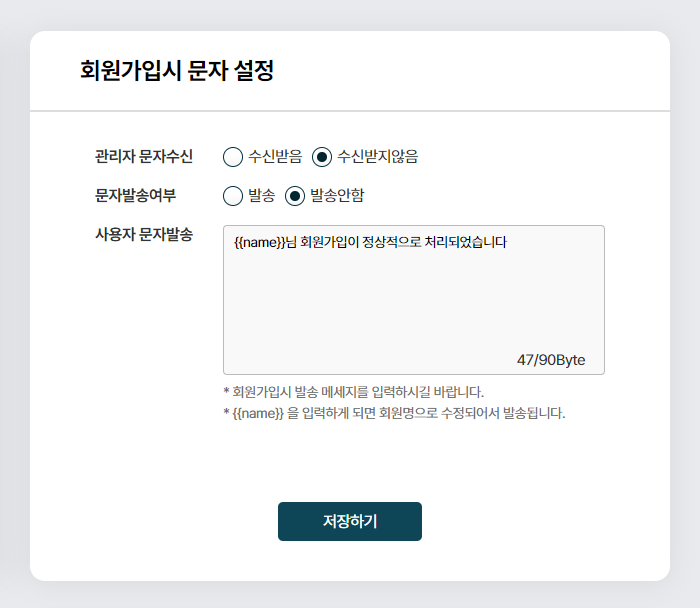
Task: Click the 발송안함 label text
Action: coord(337,196)
